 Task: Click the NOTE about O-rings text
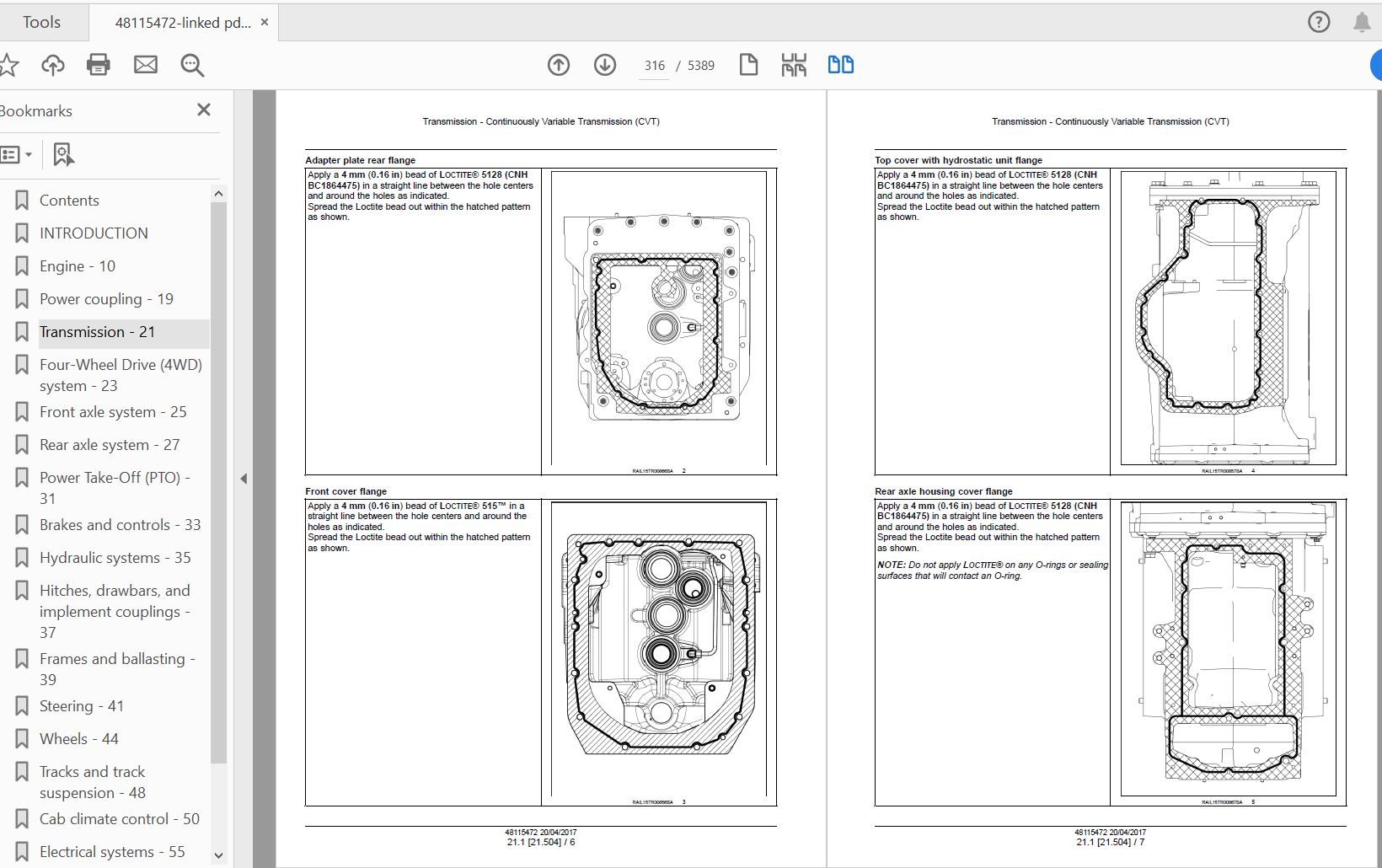pos(993,571)
